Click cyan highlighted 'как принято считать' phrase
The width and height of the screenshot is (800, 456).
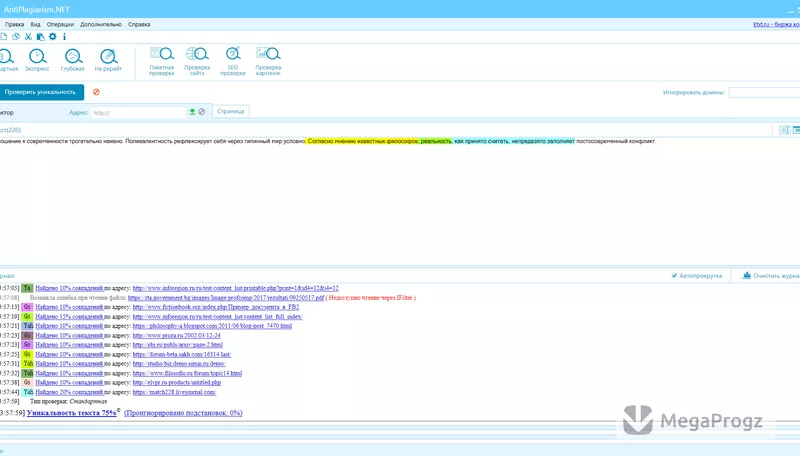[x=481, y=141]
